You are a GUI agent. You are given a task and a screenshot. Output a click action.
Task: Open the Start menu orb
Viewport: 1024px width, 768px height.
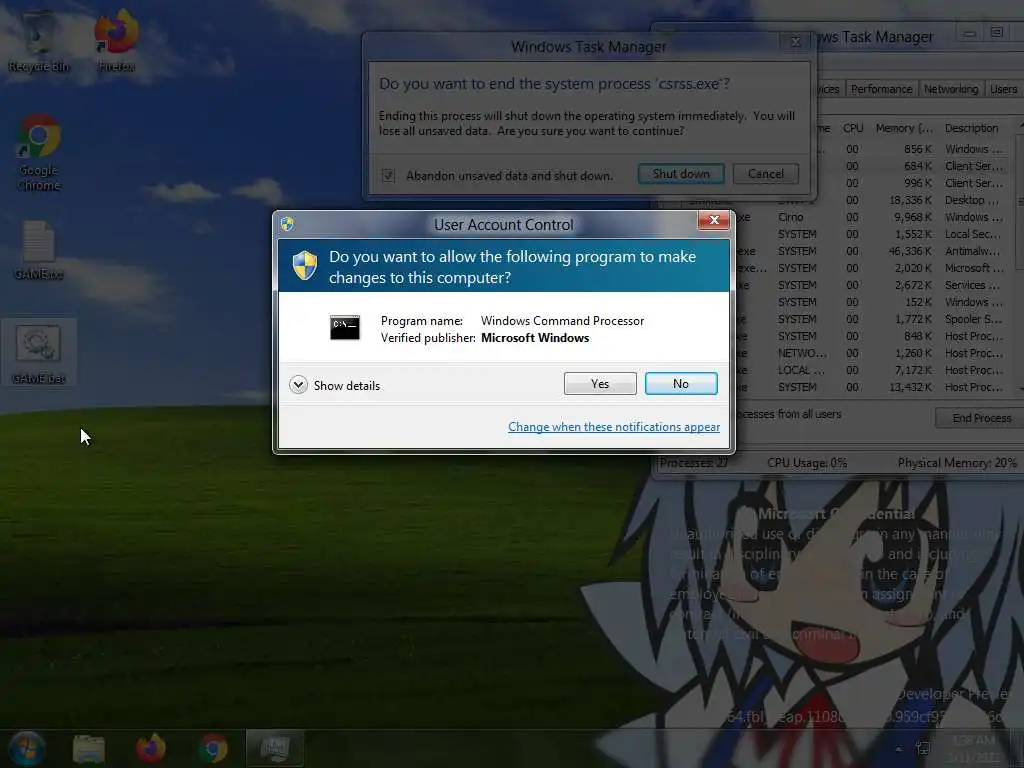tap(27, 748)
